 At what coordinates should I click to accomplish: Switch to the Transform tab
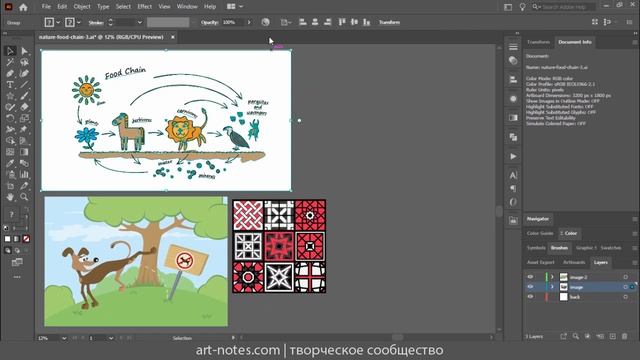538,42
